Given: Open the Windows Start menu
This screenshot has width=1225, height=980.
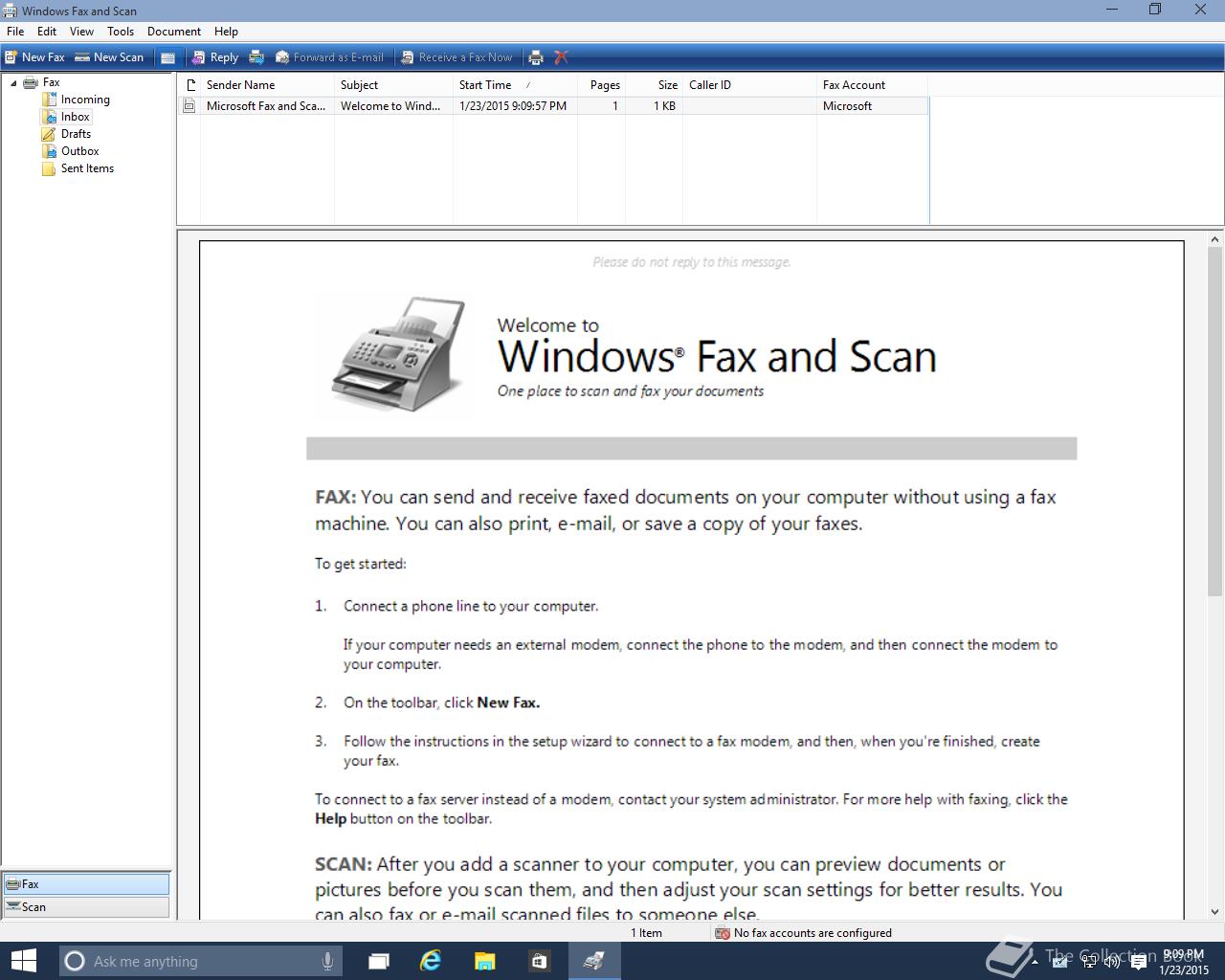Looking at the screenshot, I should pos(23,961).
